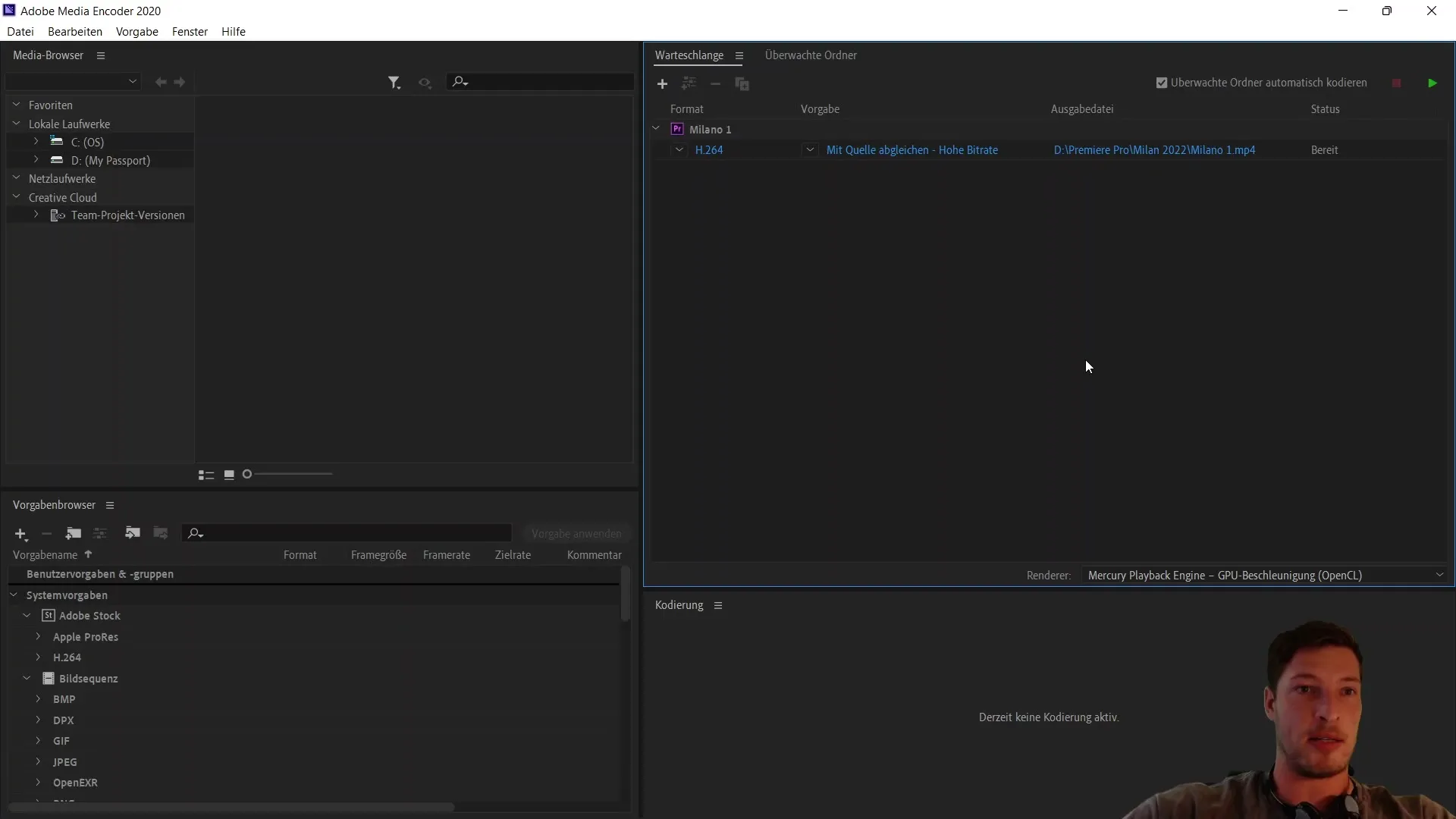Click 'Mit Quelle abgleichen - Hohe Bitrate' preset link
This screenshot has width=1456, height=819.
[x=912, y=149]
